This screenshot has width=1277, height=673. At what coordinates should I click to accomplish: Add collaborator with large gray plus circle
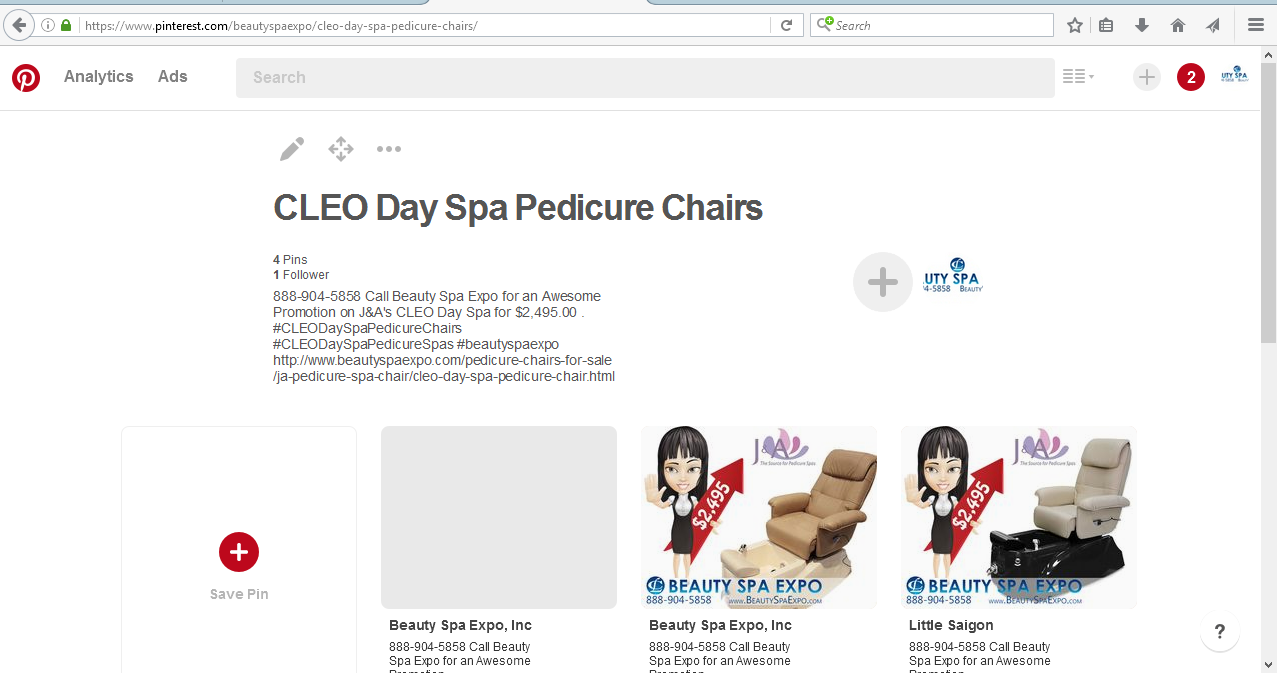coord(883,282)
